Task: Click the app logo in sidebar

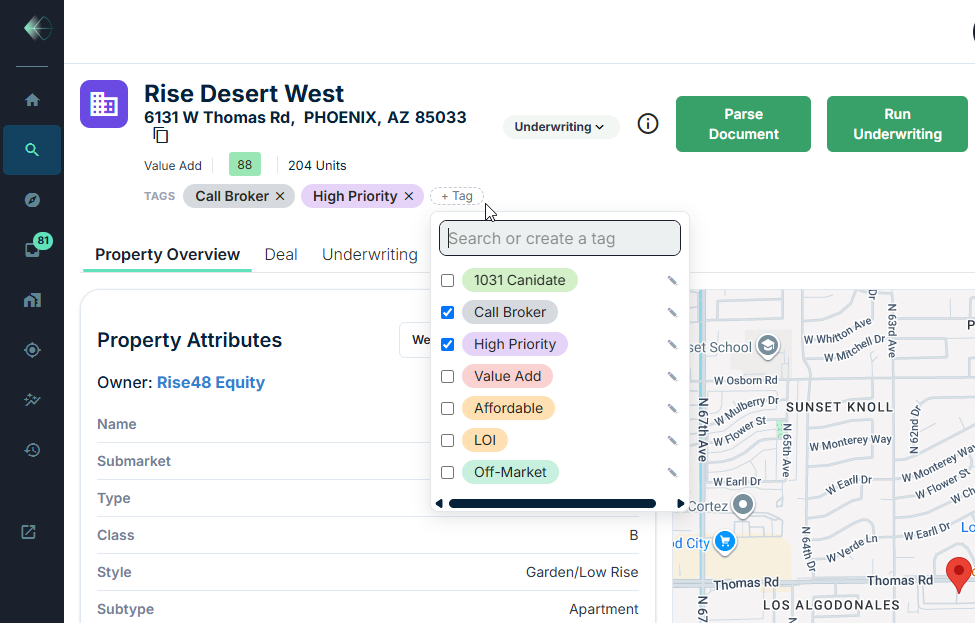Action: (x=38, y=28)
